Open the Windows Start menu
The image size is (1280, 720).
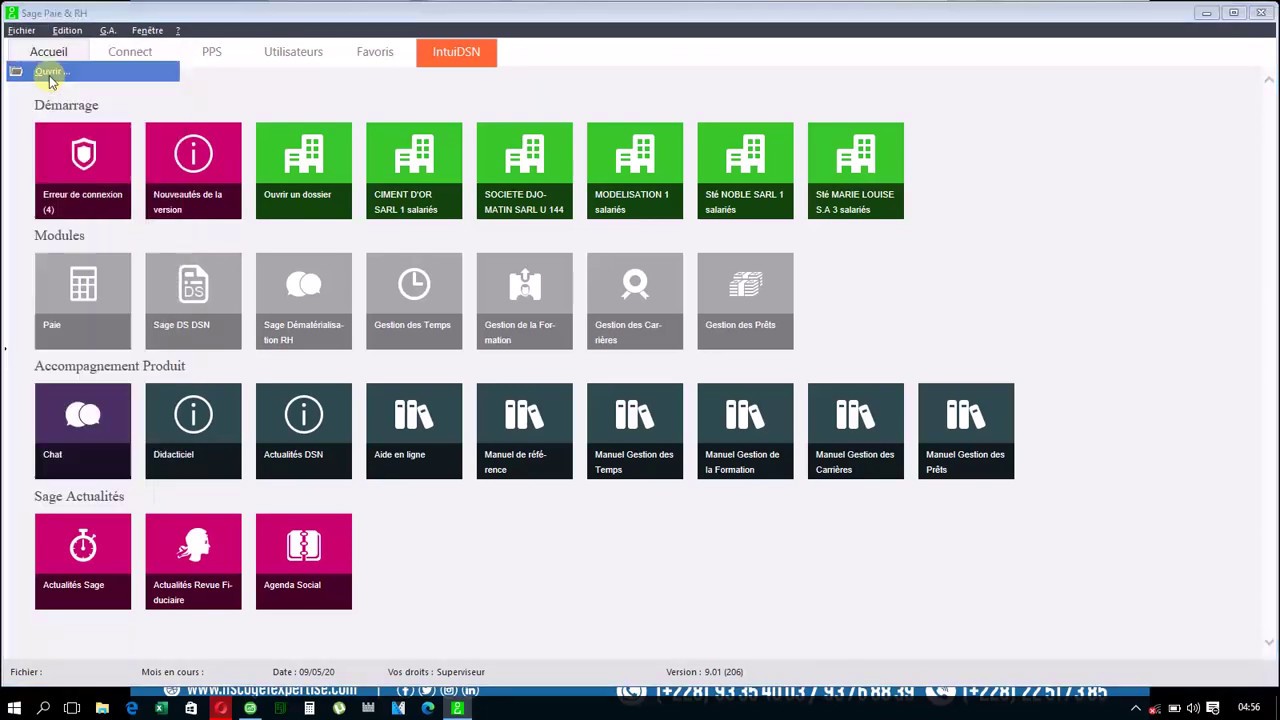(14, 708)
